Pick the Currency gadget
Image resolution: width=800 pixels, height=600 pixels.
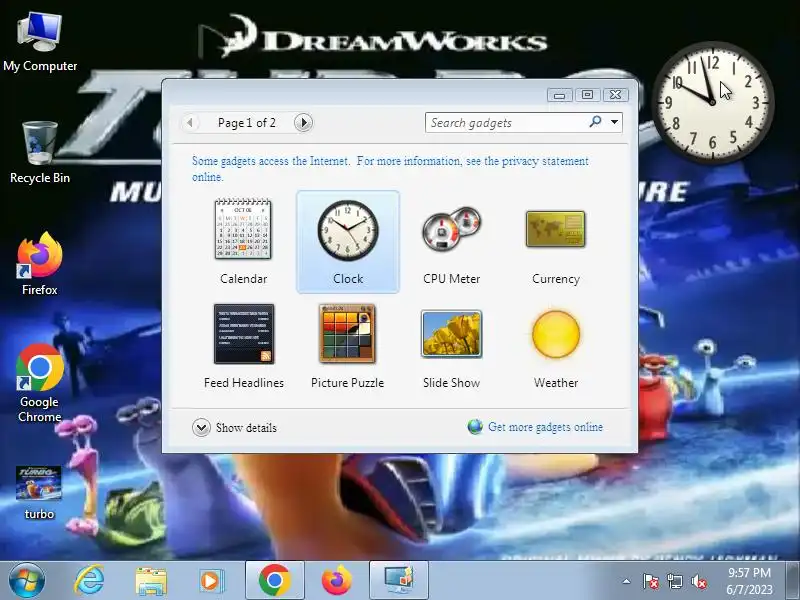(556, 241)
